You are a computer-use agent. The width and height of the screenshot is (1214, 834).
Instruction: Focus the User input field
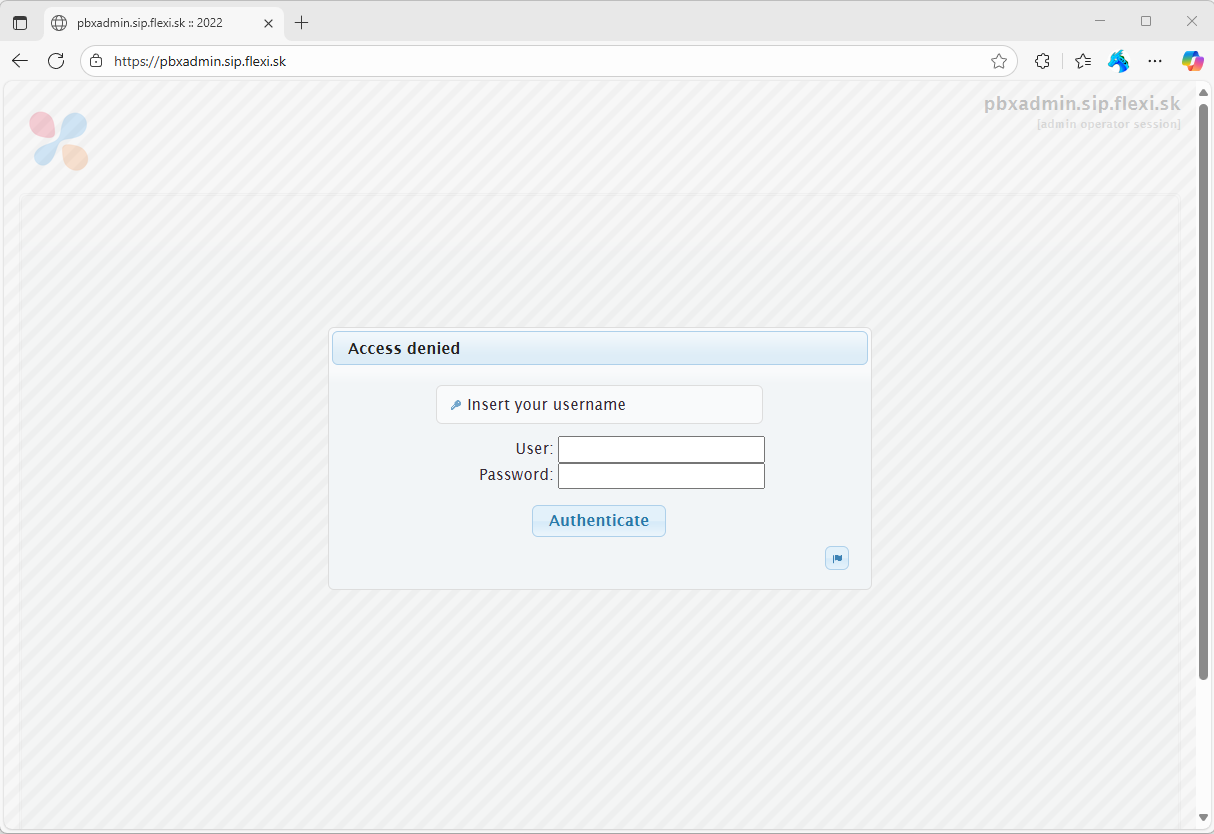(661, 449)
